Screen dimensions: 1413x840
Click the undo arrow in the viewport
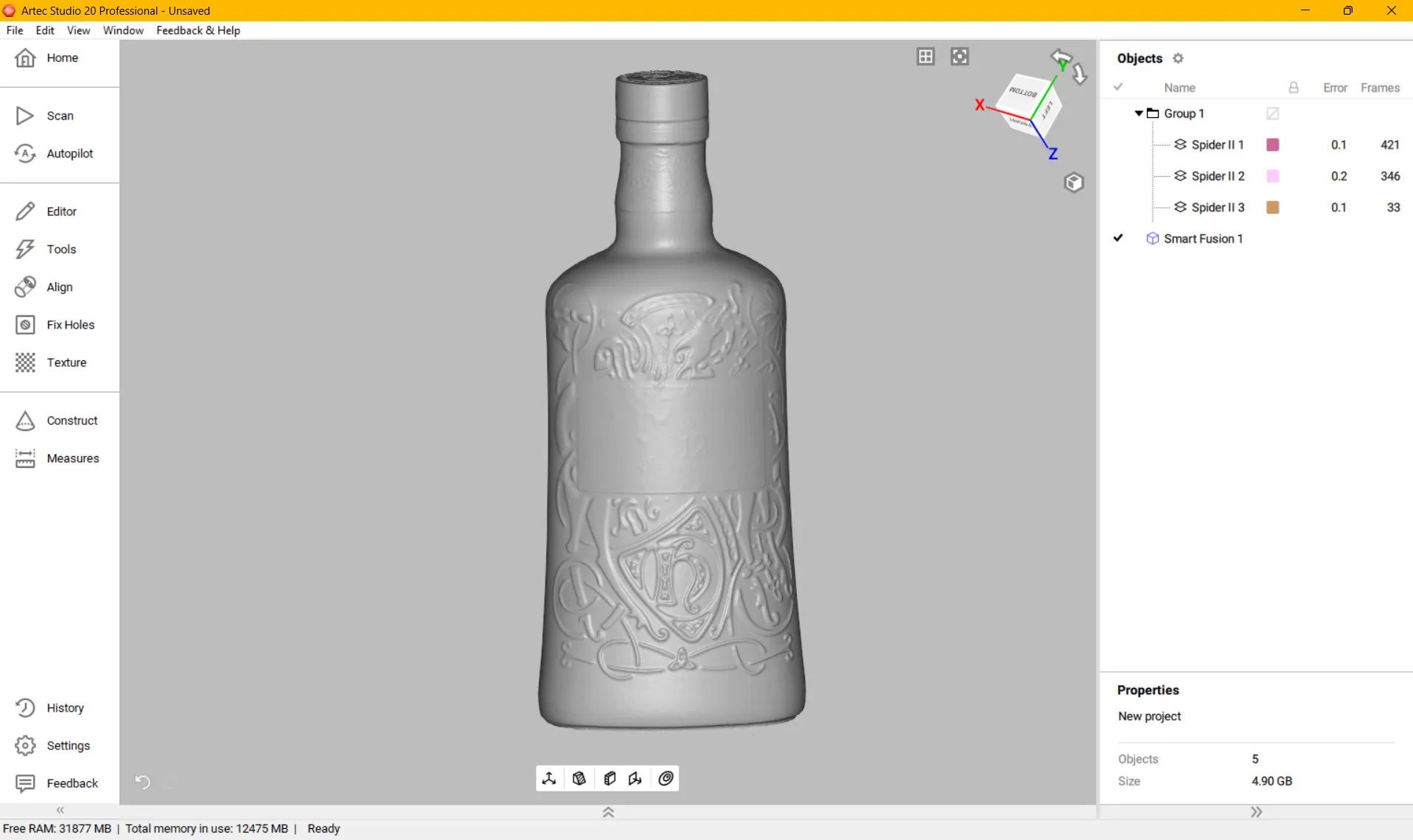coord(142,782)
